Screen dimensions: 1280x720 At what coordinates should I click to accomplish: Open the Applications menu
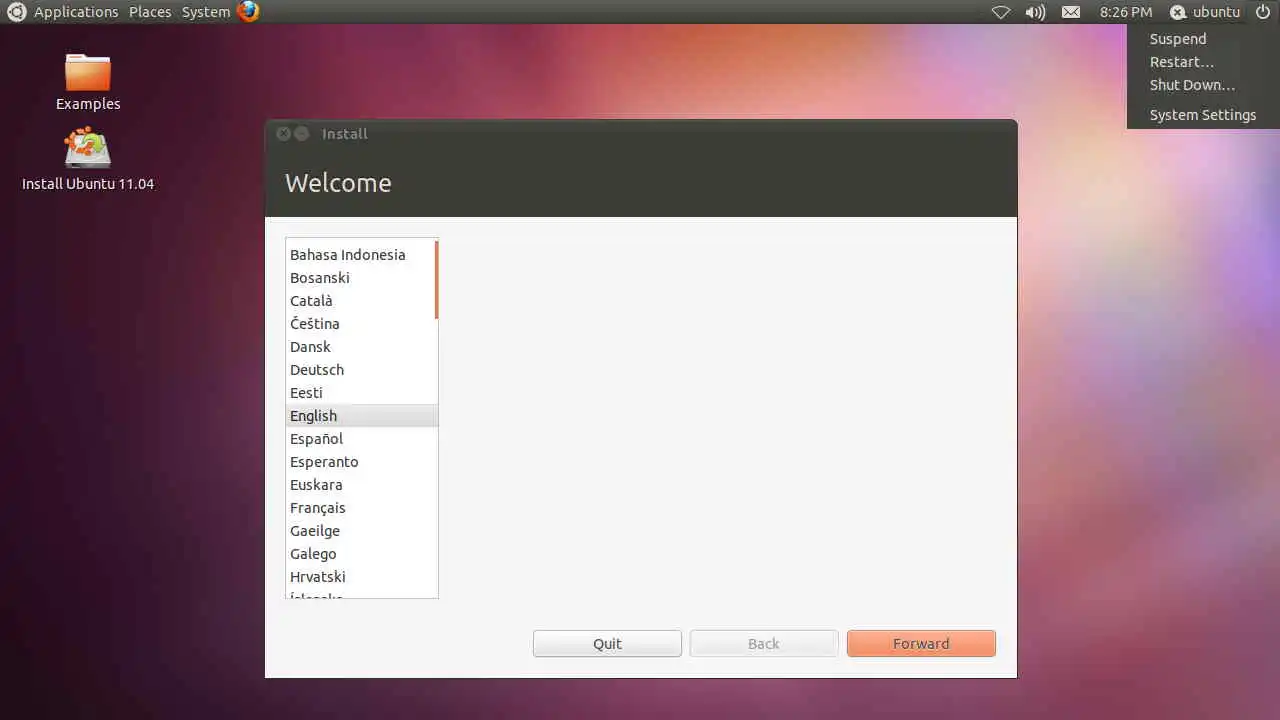pyautogui.click(x=76, y=12)
